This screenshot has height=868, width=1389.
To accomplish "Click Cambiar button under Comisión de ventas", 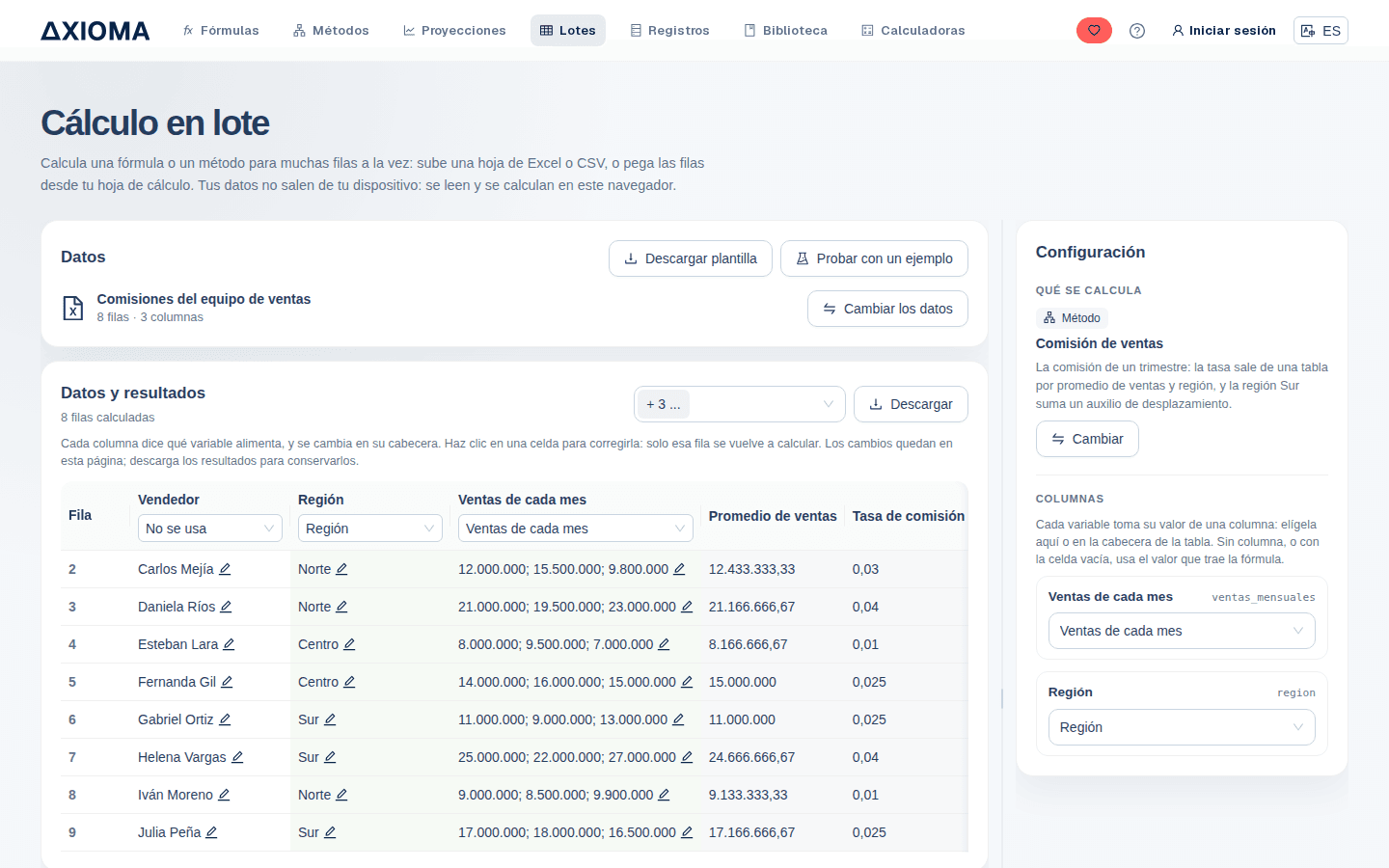I will 1087,439.
